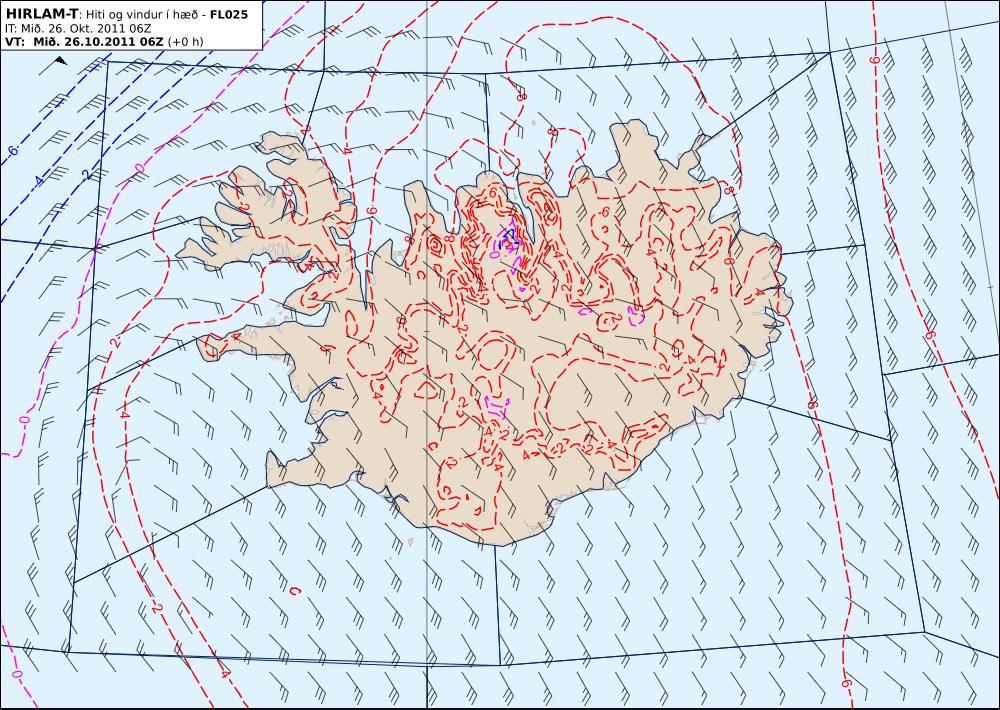The height and width of the screenshot is (710, 1000).
Task: Click the blue -4 contour label
Action: point(40,181)
